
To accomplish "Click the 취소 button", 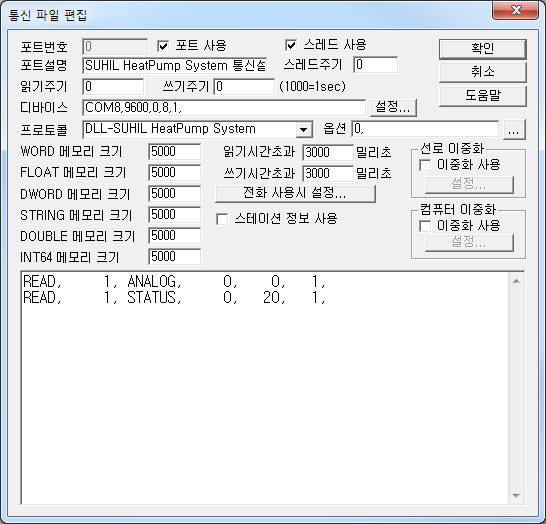I will tap(482, 72).
